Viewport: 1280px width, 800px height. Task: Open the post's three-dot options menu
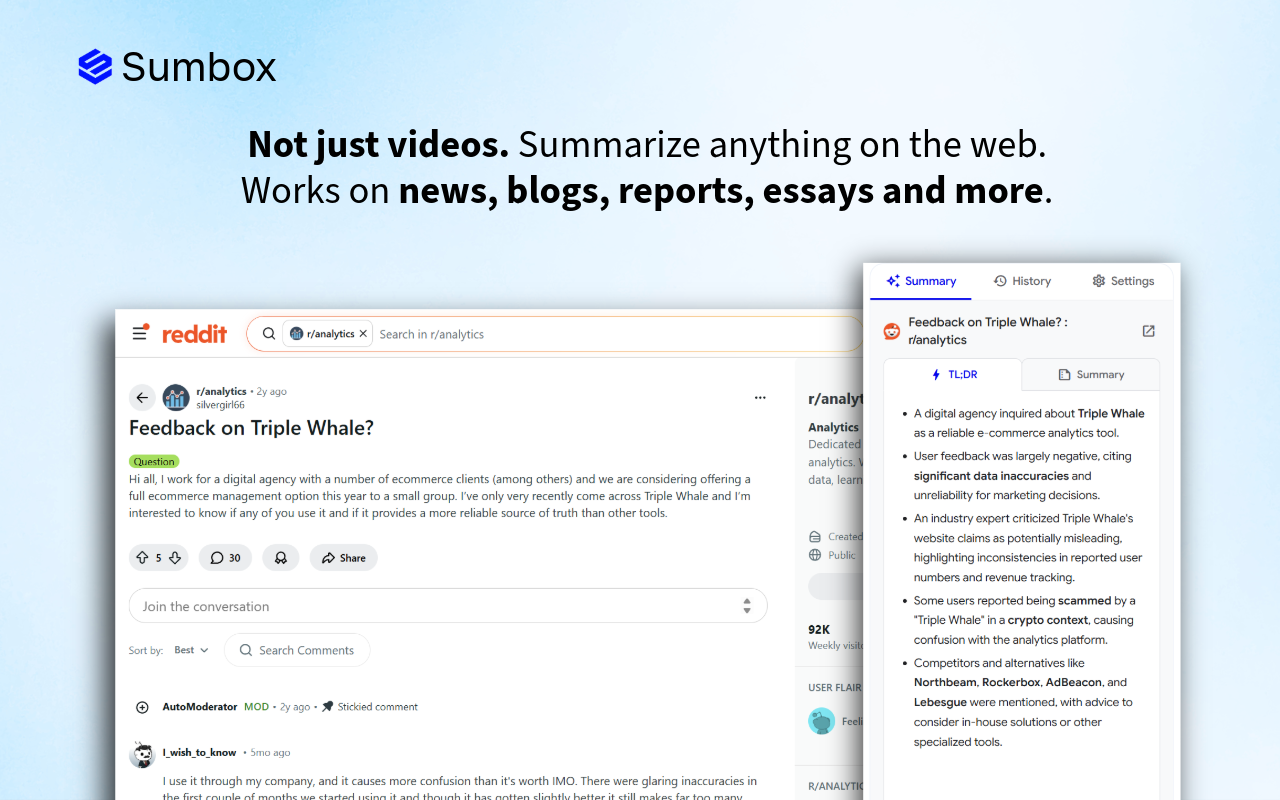pyautogui.click(x=760, y=398)
